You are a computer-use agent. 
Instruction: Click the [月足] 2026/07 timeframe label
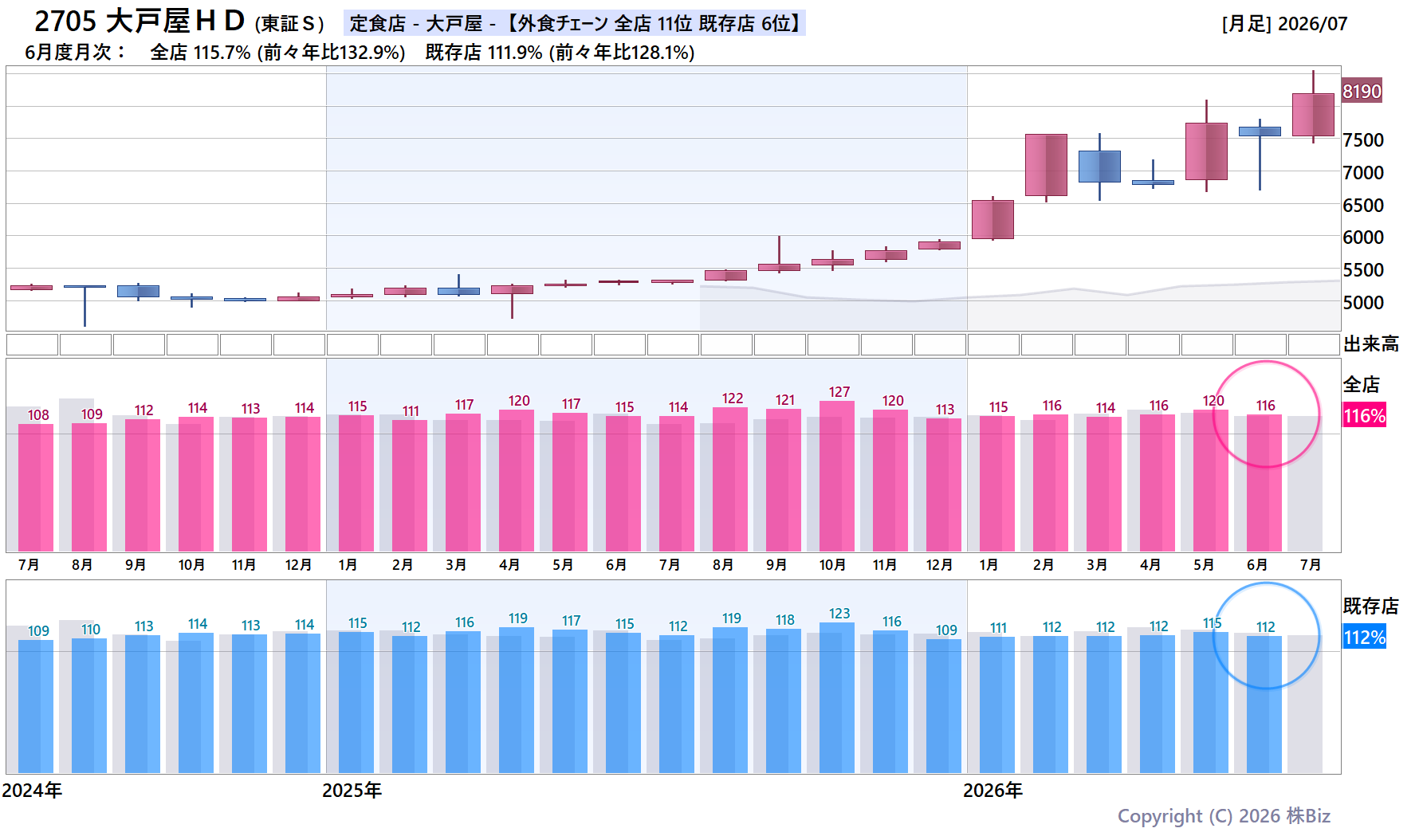click(x=1284, y=24)
